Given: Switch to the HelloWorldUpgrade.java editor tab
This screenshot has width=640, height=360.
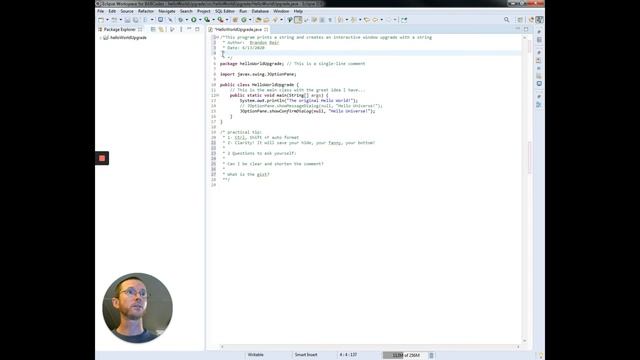Looking at the screenshot, I should coord(238,29).
